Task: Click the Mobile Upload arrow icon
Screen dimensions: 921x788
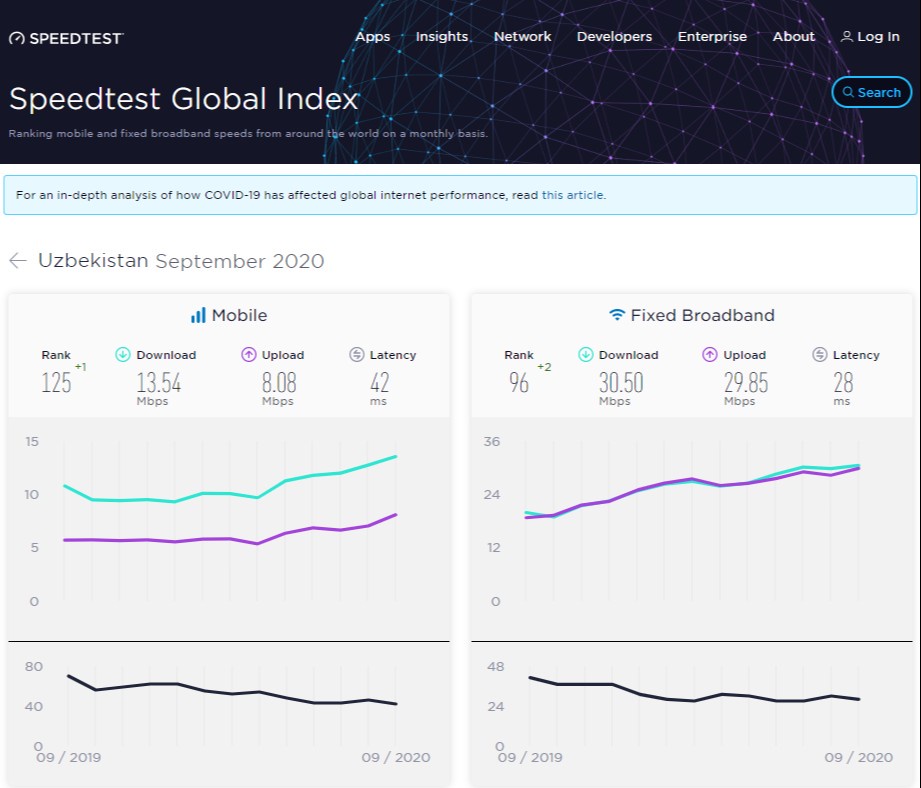Action: [249, 355]
